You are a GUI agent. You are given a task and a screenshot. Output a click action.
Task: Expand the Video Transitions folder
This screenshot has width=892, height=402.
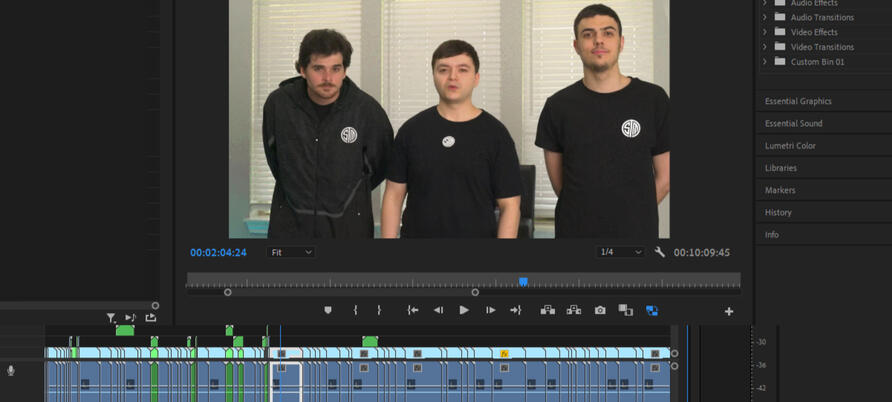click(x=765, y=47)
